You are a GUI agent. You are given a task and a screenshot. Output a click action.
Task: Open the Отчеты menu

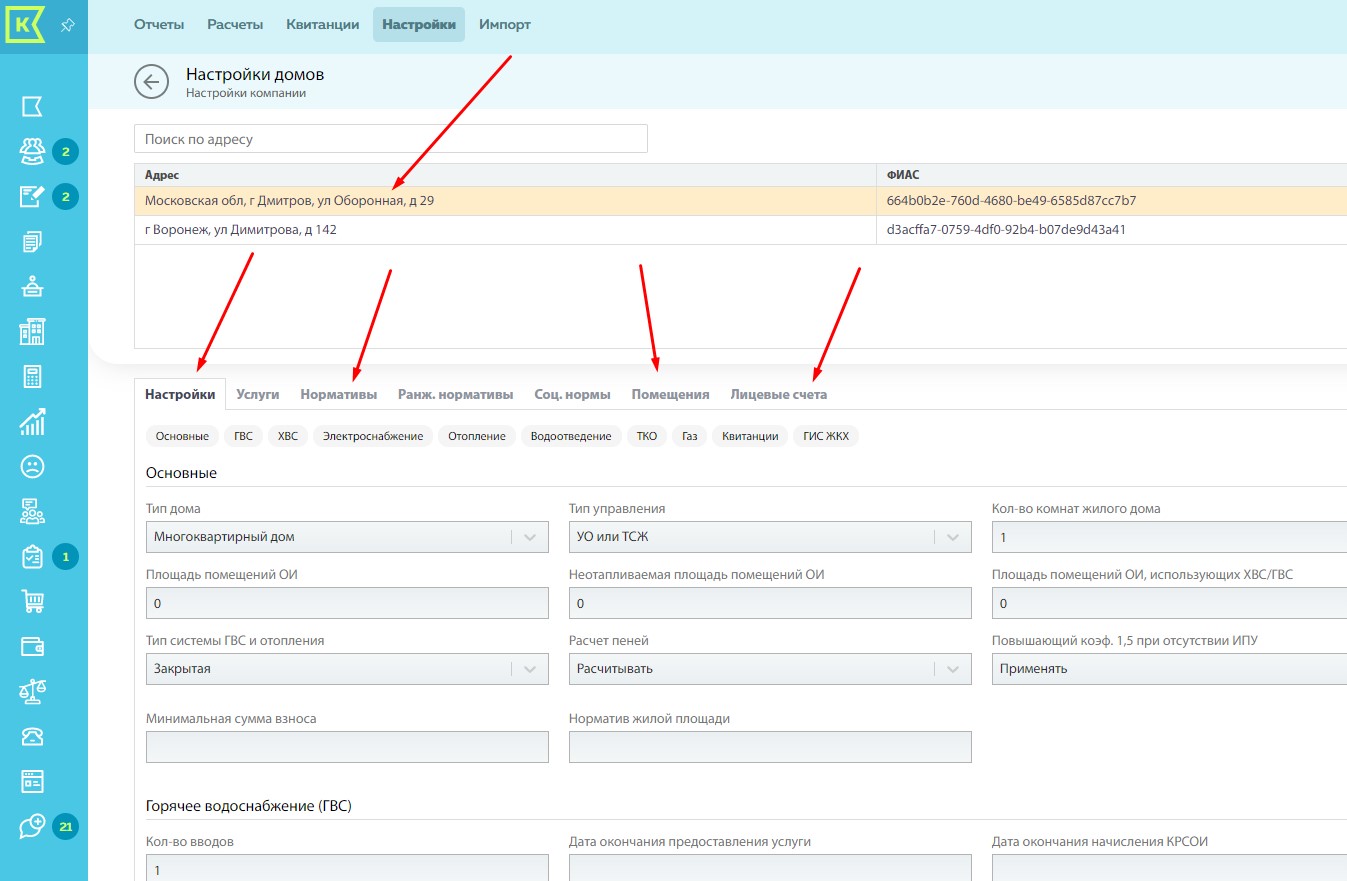pyautogui.click(x=160, y=25)
